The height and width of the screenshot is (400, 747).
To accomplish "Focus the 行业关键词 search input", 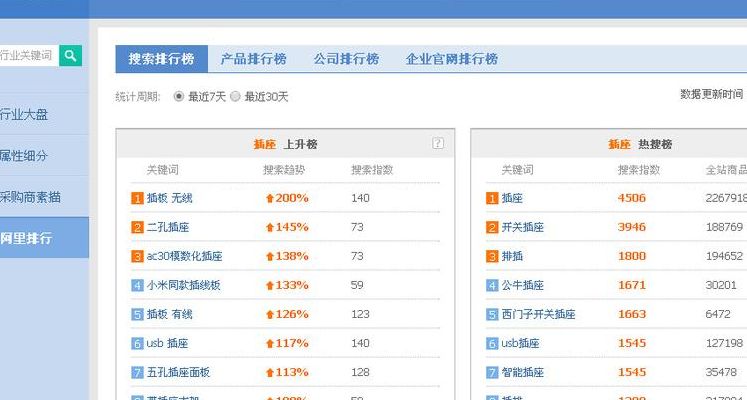I will click(x=29, y=56).
